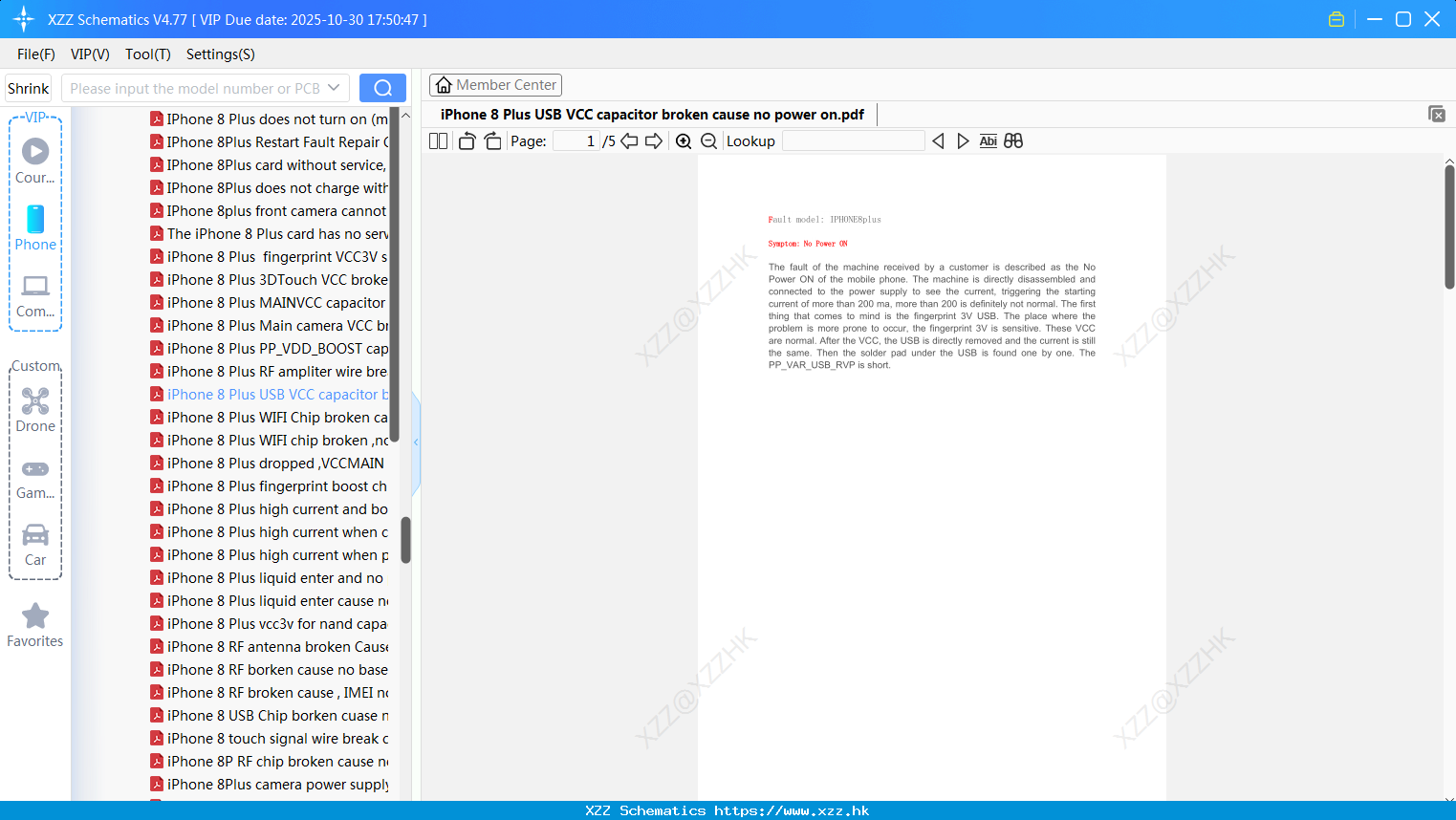Go to next page with right arrow

[654, 141]
